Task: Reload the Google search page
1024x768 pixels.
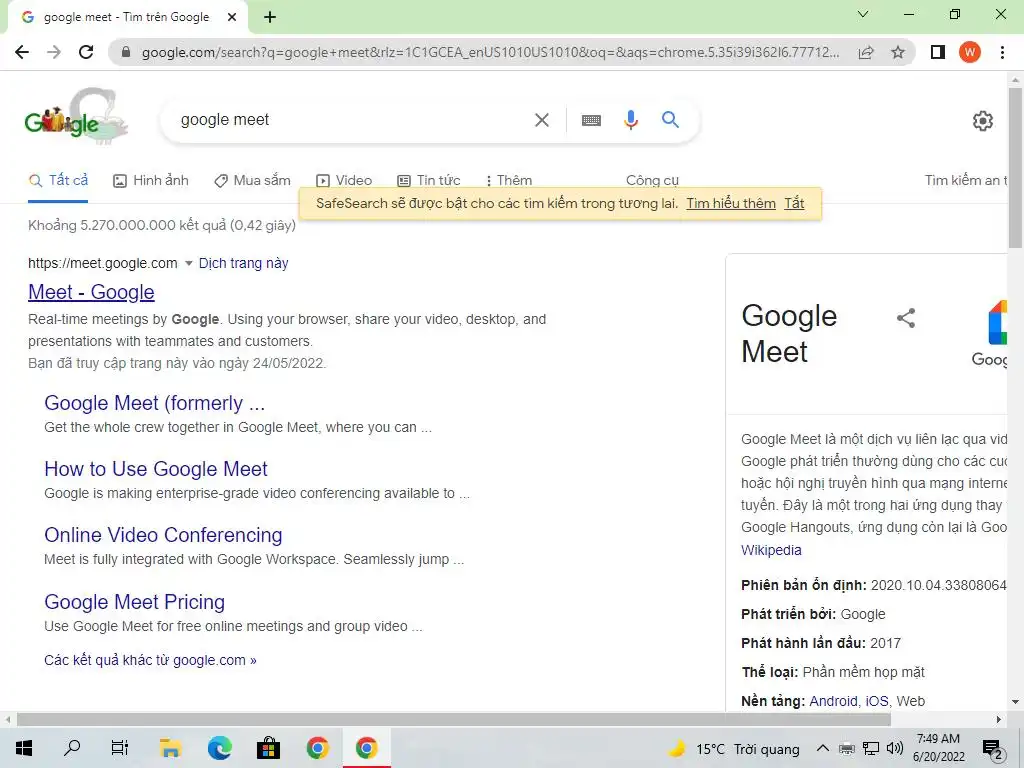Action: 86,52
